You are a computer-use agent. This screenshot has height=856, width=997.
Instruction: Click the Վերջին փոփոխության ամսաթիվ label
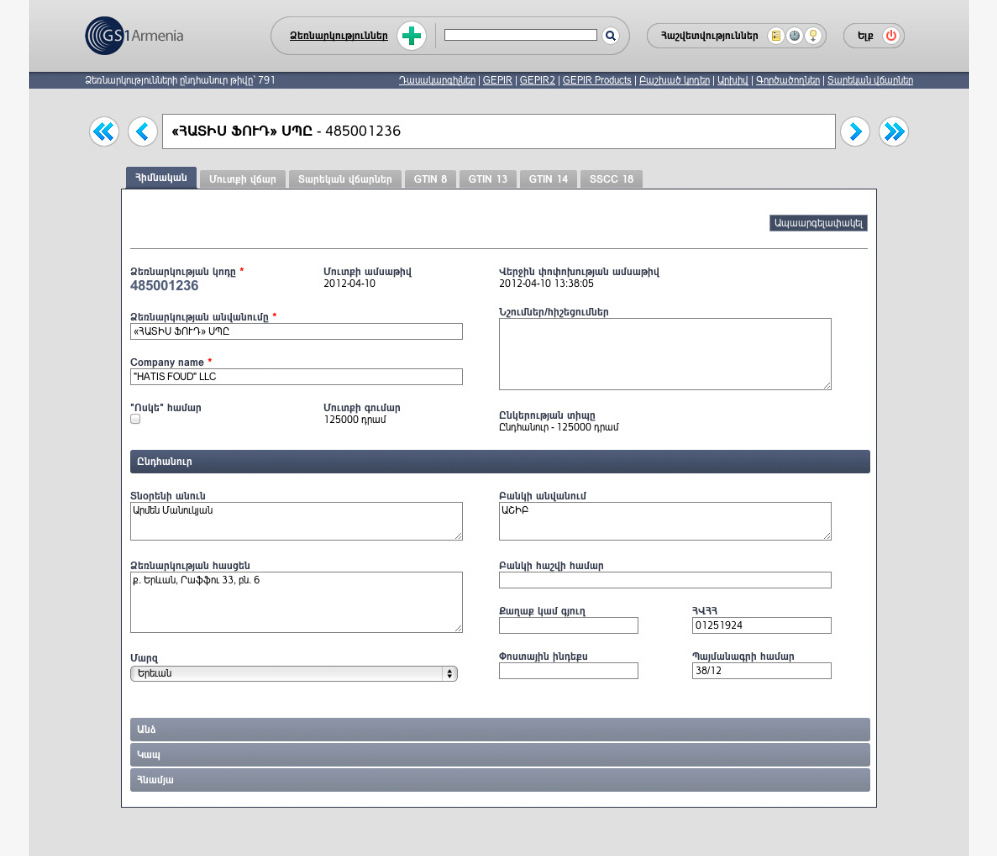coord(579,272)
